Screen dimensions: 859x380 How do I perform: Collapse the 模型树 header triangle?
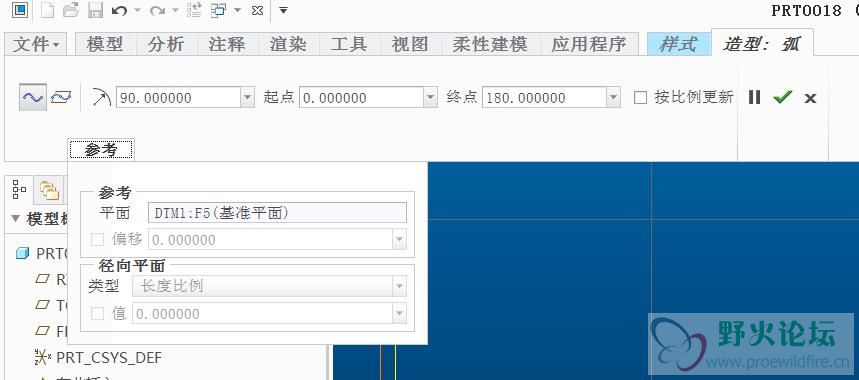15,219
